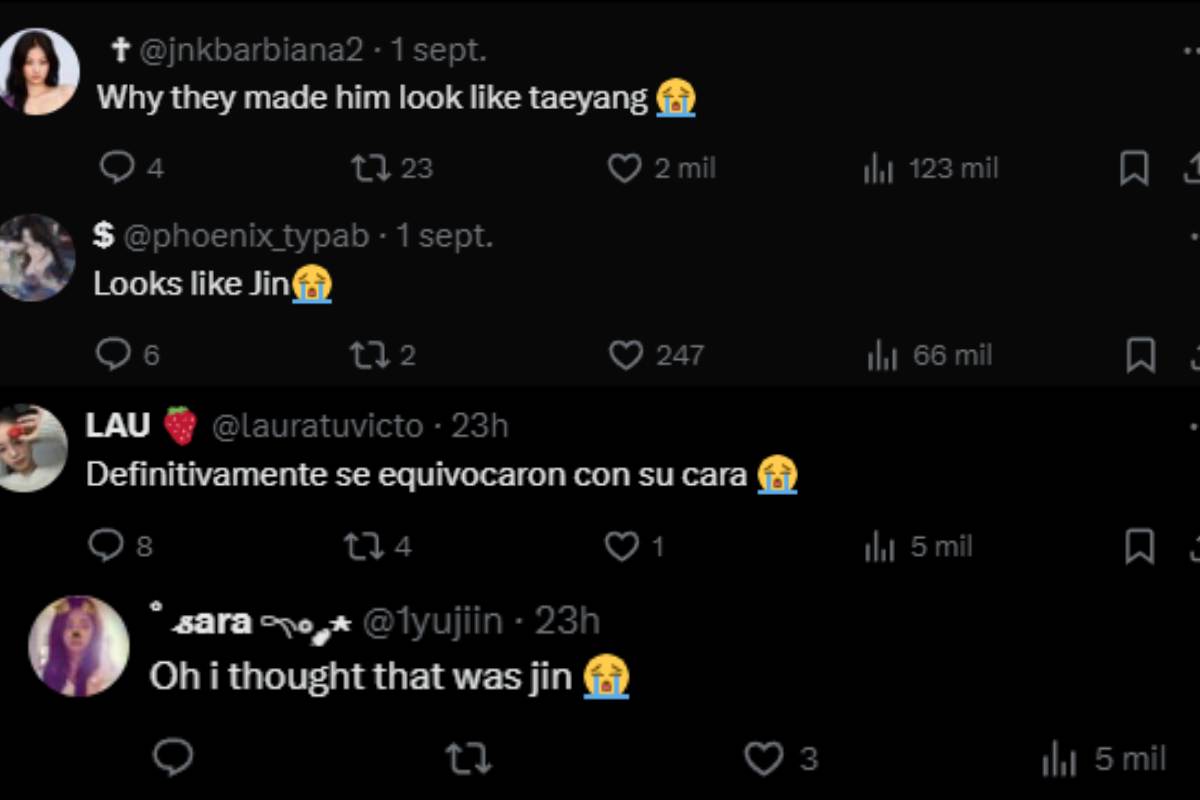The width and height of the screenshot is (1200, 800).
Task: Retweet LAU's tweet with 4 retweets
Action: click(362, 546)
